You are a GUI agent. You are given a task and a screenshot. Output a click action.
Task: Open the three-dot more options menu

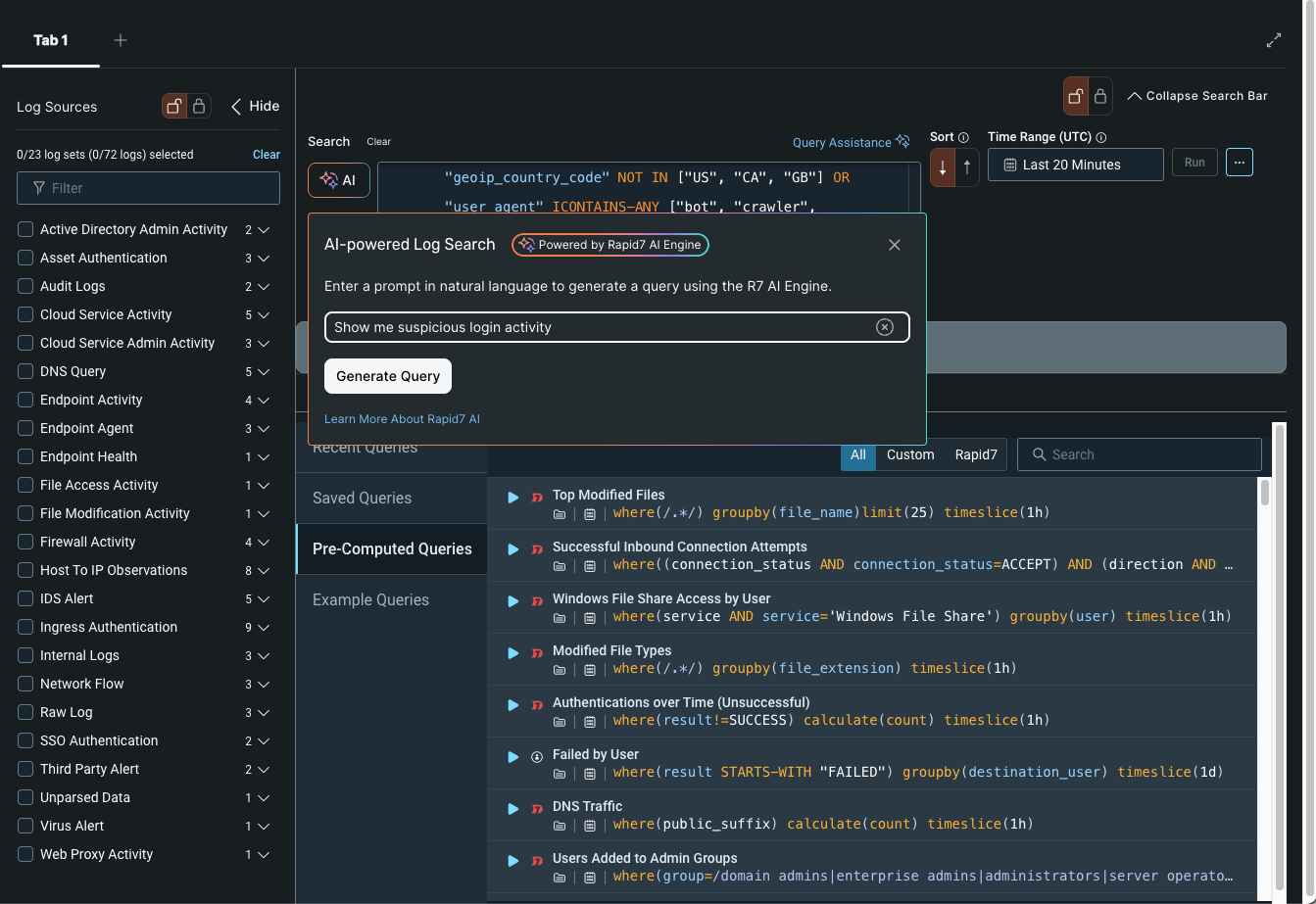[1240, 163]
